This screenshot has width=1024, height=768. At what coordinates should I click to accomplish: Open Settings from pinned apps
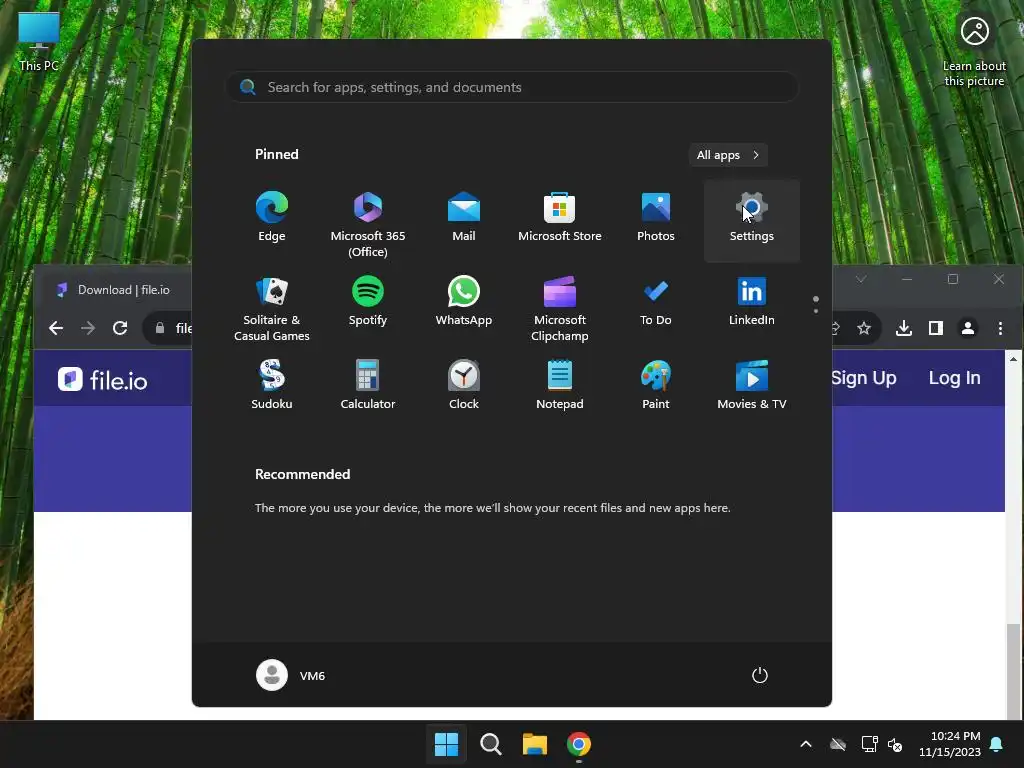tap(752, 219)
